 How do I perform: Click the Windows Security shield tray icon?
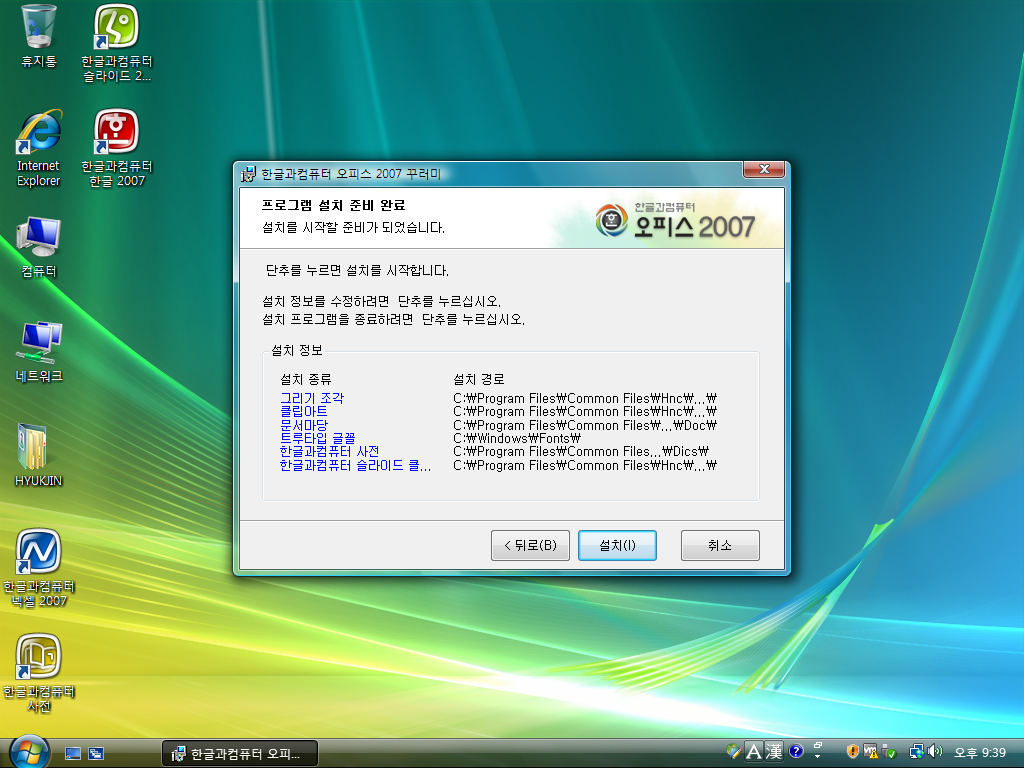[852, 752]
